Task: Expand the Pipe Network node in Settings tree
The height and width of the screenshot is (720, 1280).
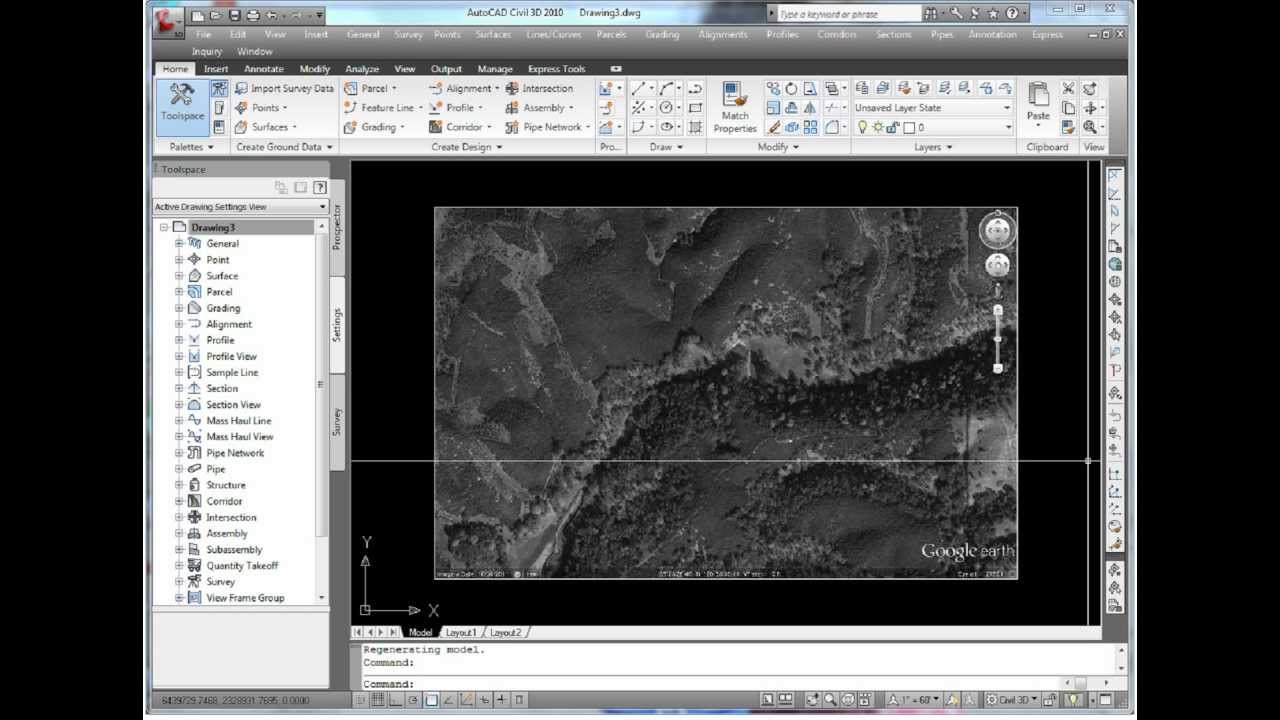Action: click(179, 453)
